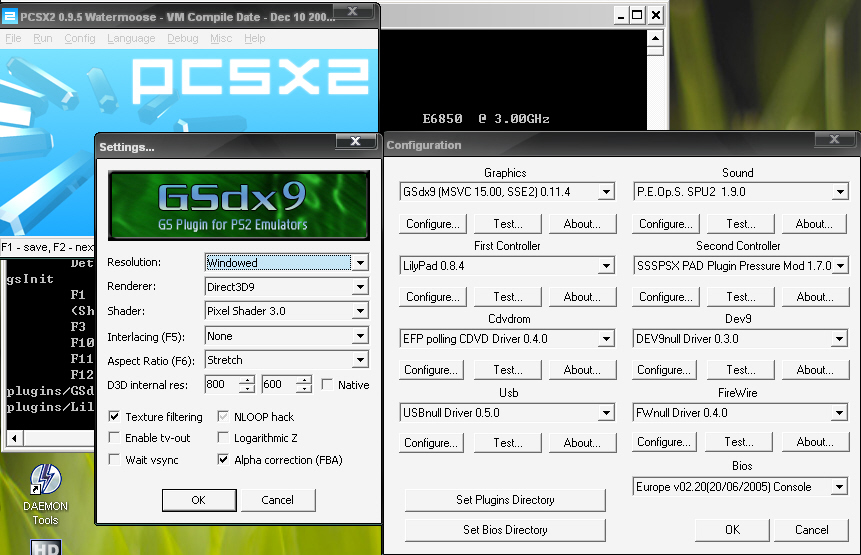
Task: Open the Renderer Direct3D9 dropdown
Action: pos(360,287)
